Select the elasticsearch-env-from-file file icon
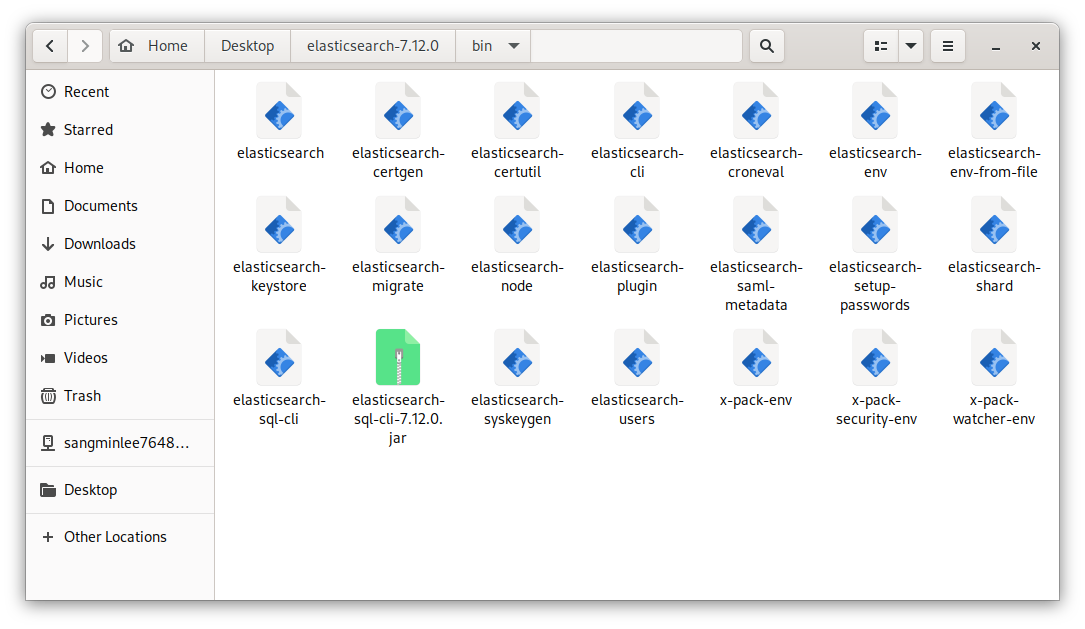This screenshot has width=1085, height=629. 994,111
